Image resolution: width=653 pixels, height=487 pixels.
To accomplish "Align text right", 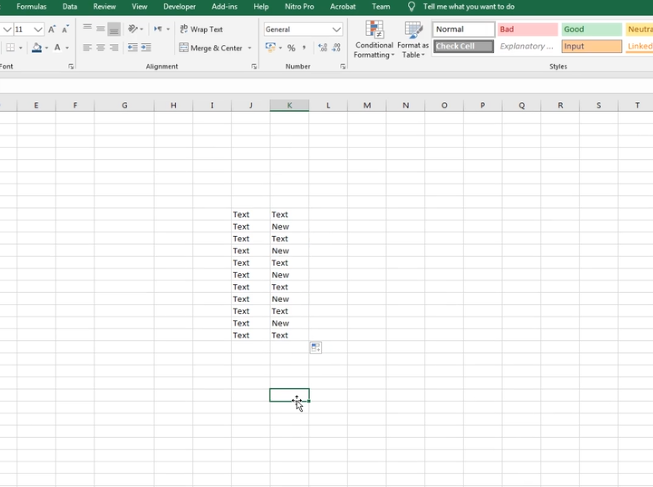I will point(114,47).
